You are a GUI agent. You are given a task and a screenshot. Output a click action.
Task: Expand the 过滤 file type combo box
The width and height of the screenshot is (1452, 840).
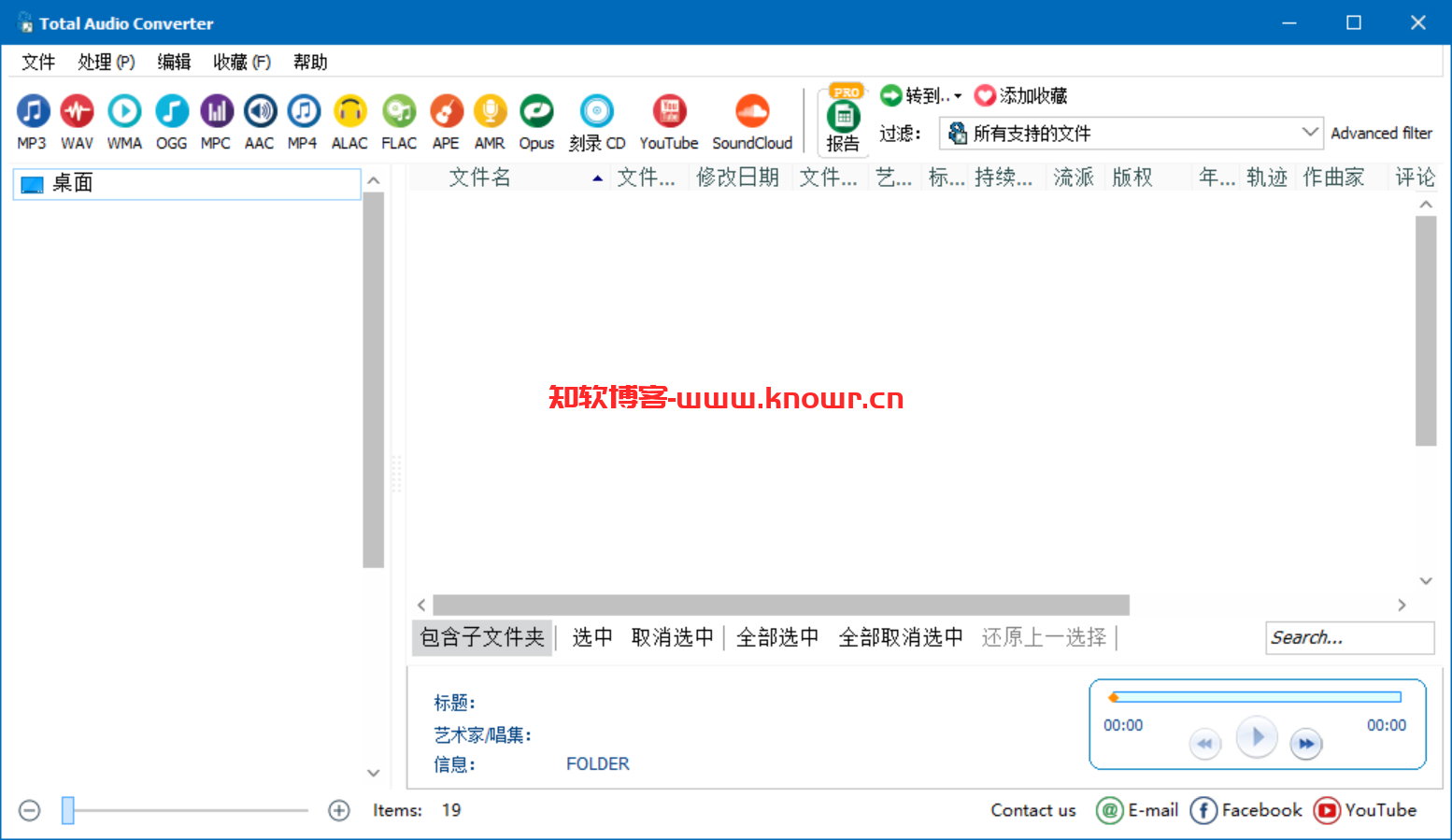[1132, 133]
